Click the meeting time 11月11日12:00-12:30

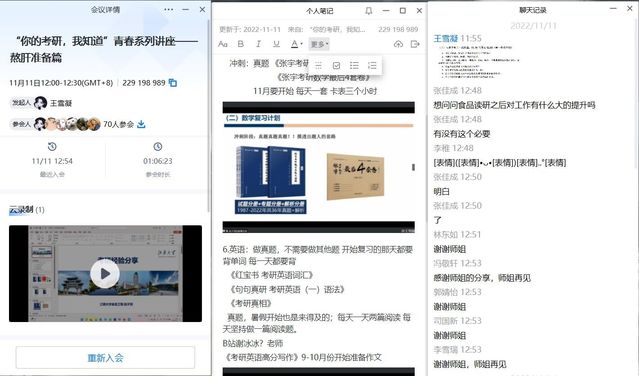pos(61,83)
